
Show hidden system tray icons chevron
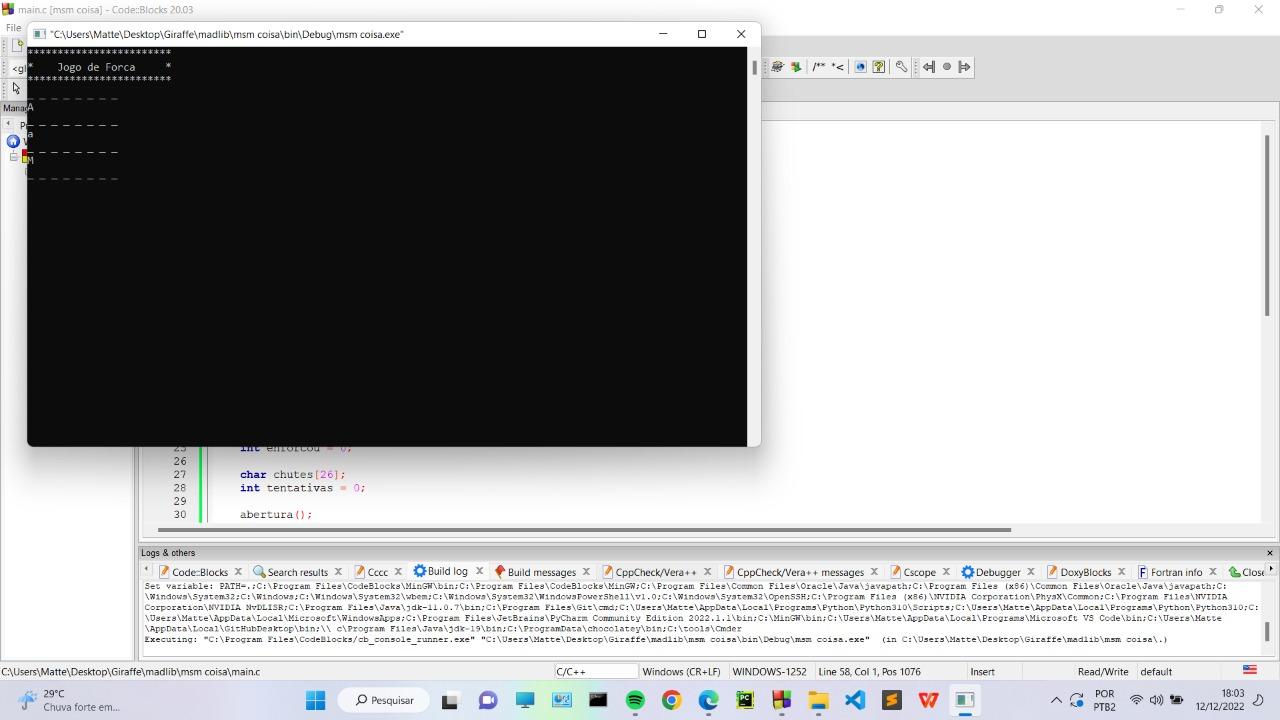[x=1056, y=700]
